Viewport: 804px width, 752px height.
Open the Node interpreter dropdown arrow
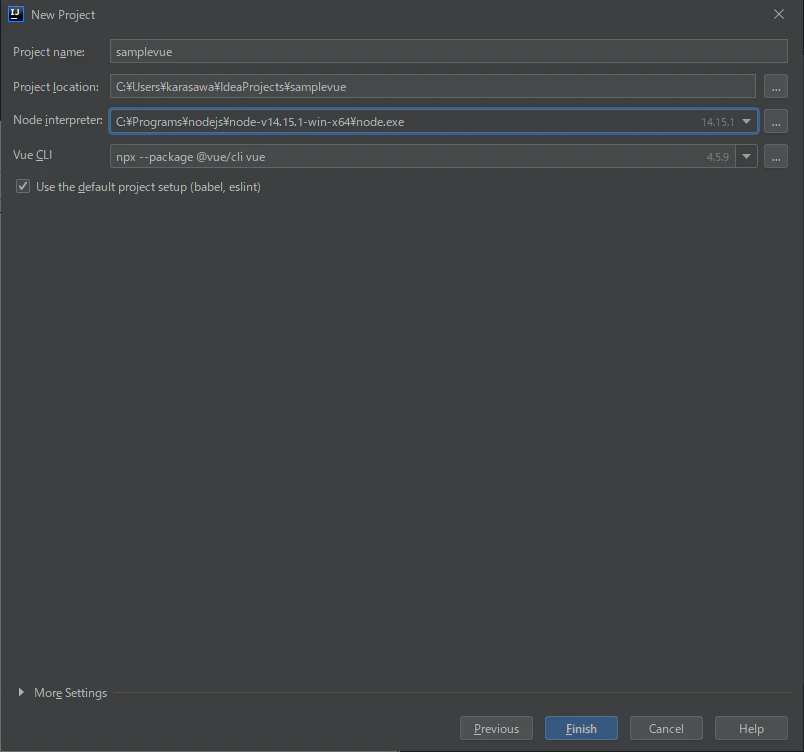click(747, 121)
